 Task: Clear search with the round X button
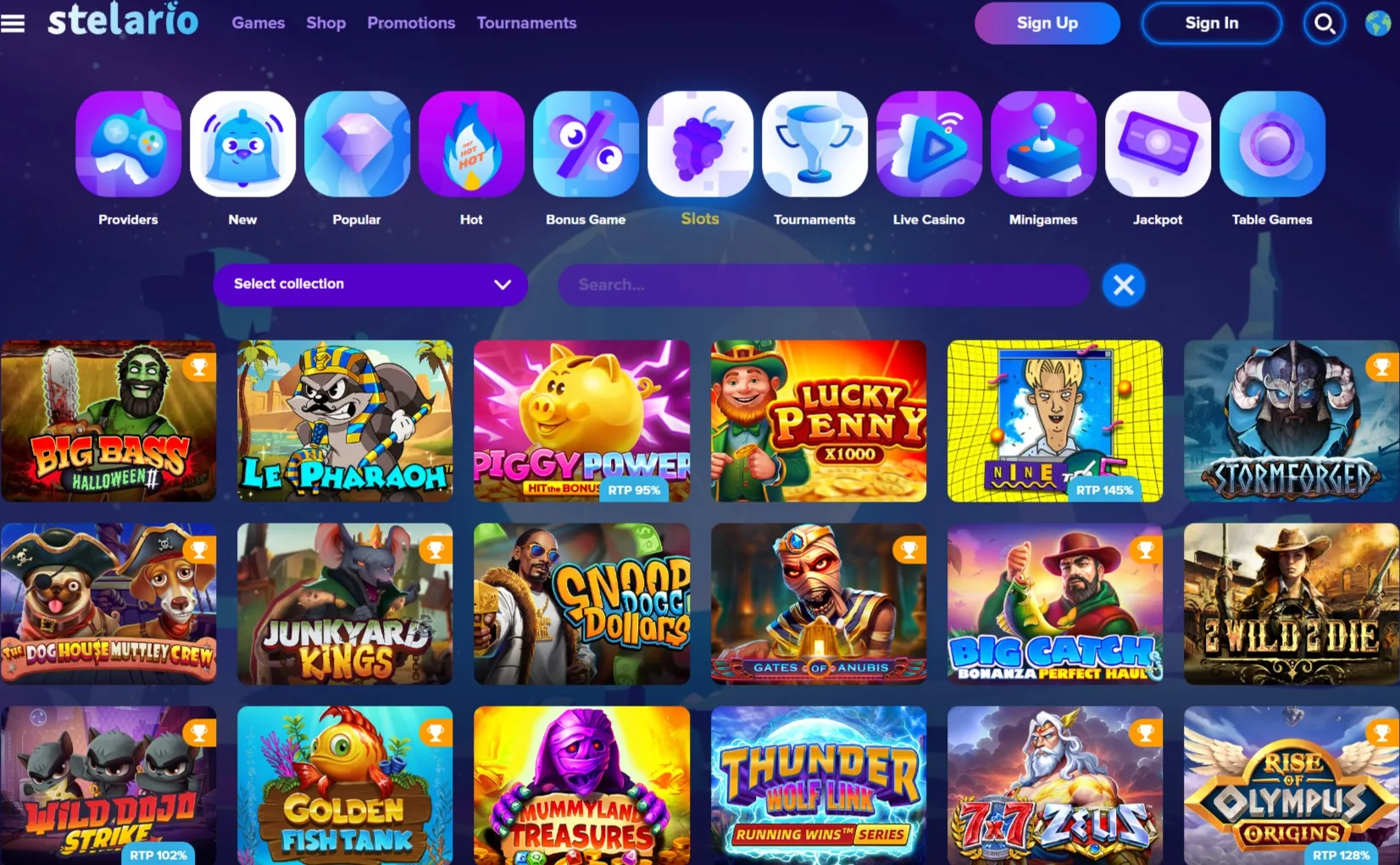coord(1124,286)
